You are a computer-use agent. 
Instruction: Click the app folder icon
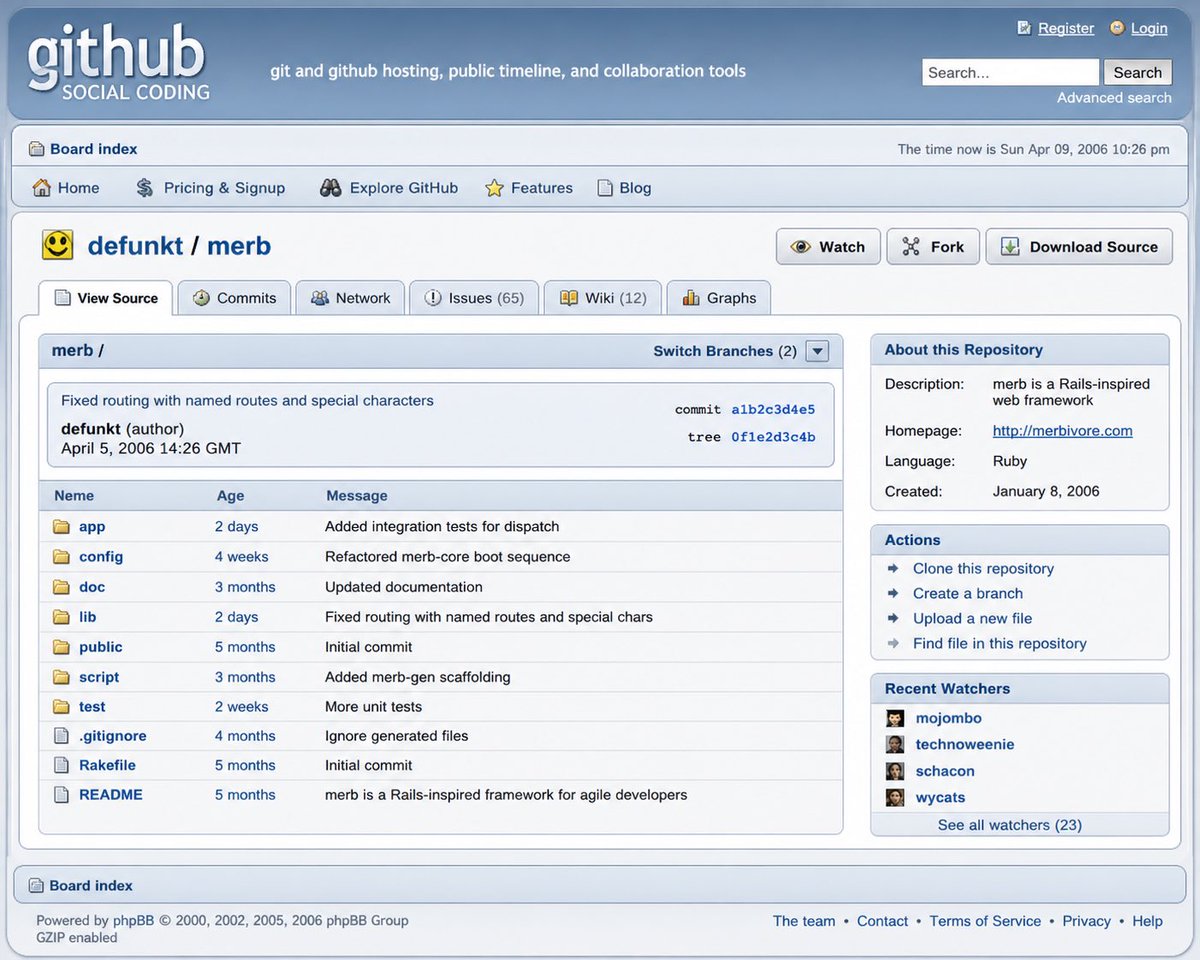[61, 527]
